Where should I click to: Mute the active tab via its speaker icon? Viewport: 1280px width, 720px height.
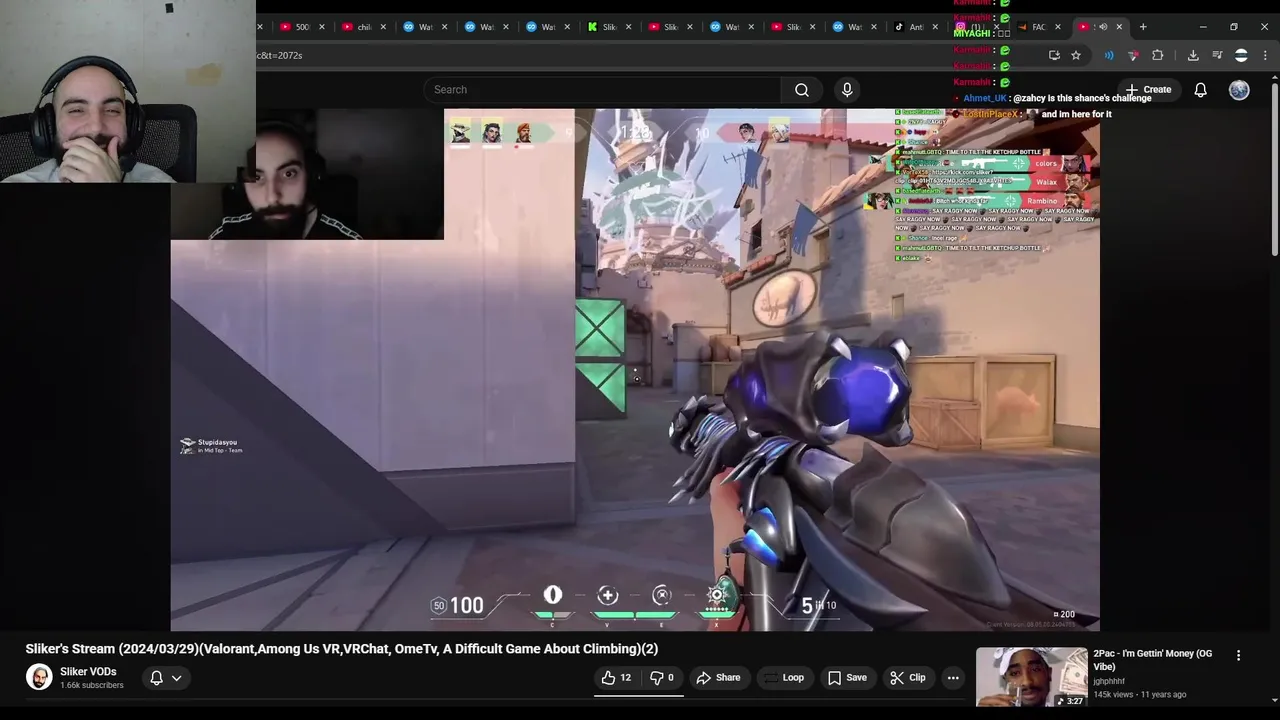click(1103, 27)
